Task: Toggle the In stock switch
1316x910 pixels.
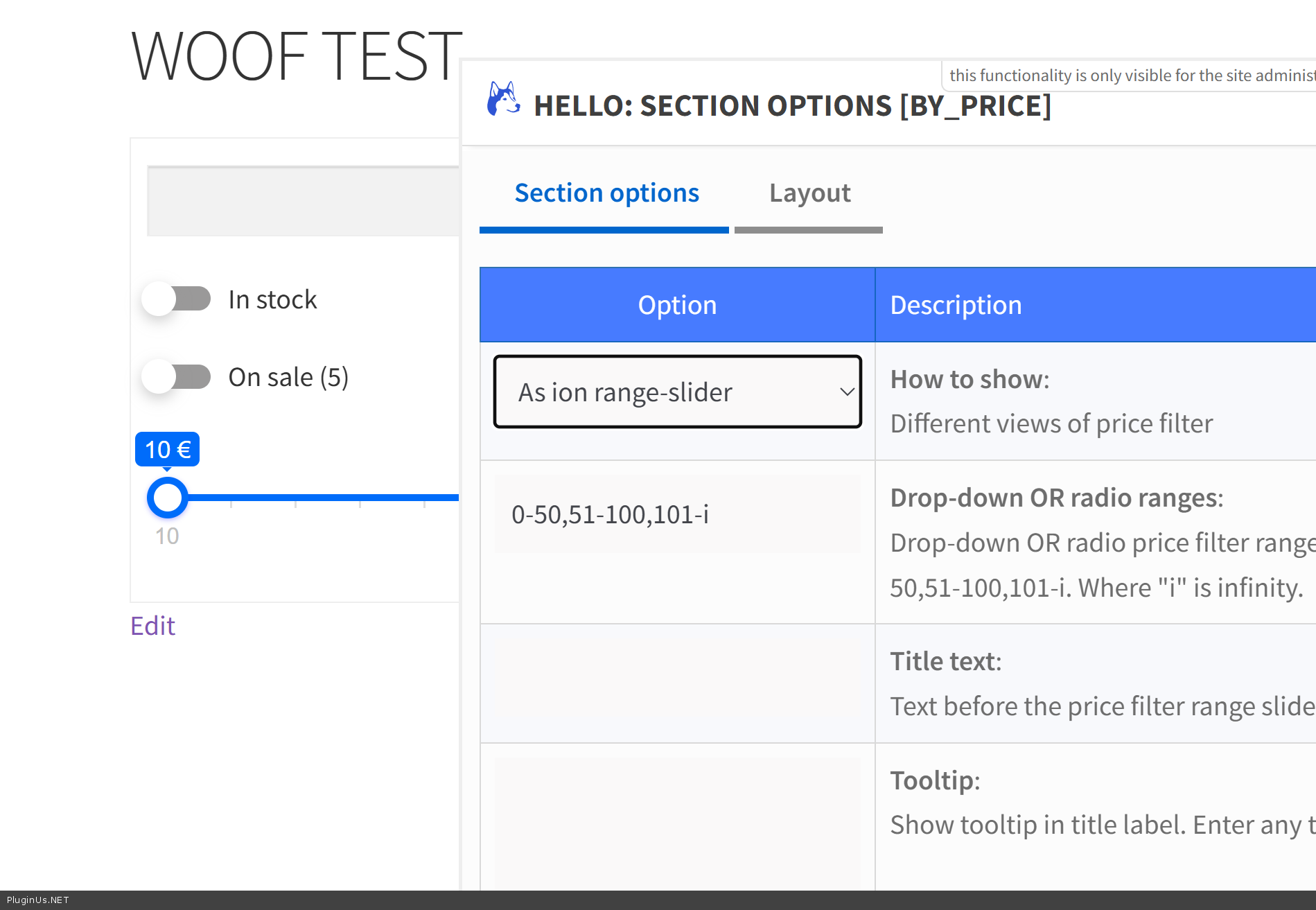Action: point(177,299)
